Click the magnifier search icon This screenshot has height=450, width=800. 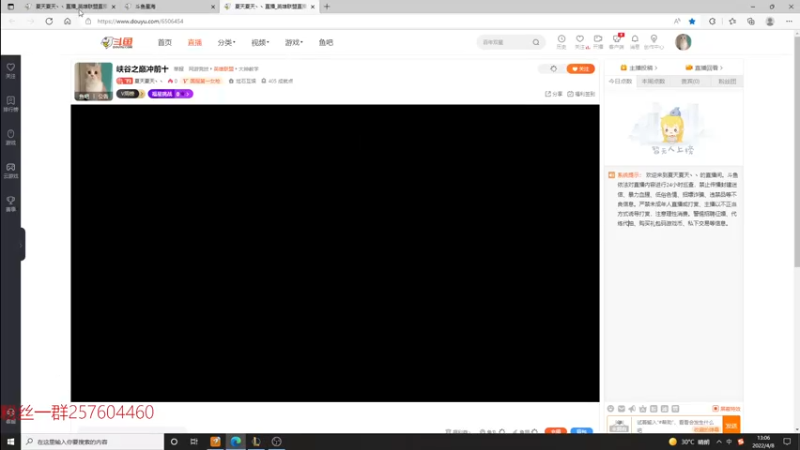[536, 42]
